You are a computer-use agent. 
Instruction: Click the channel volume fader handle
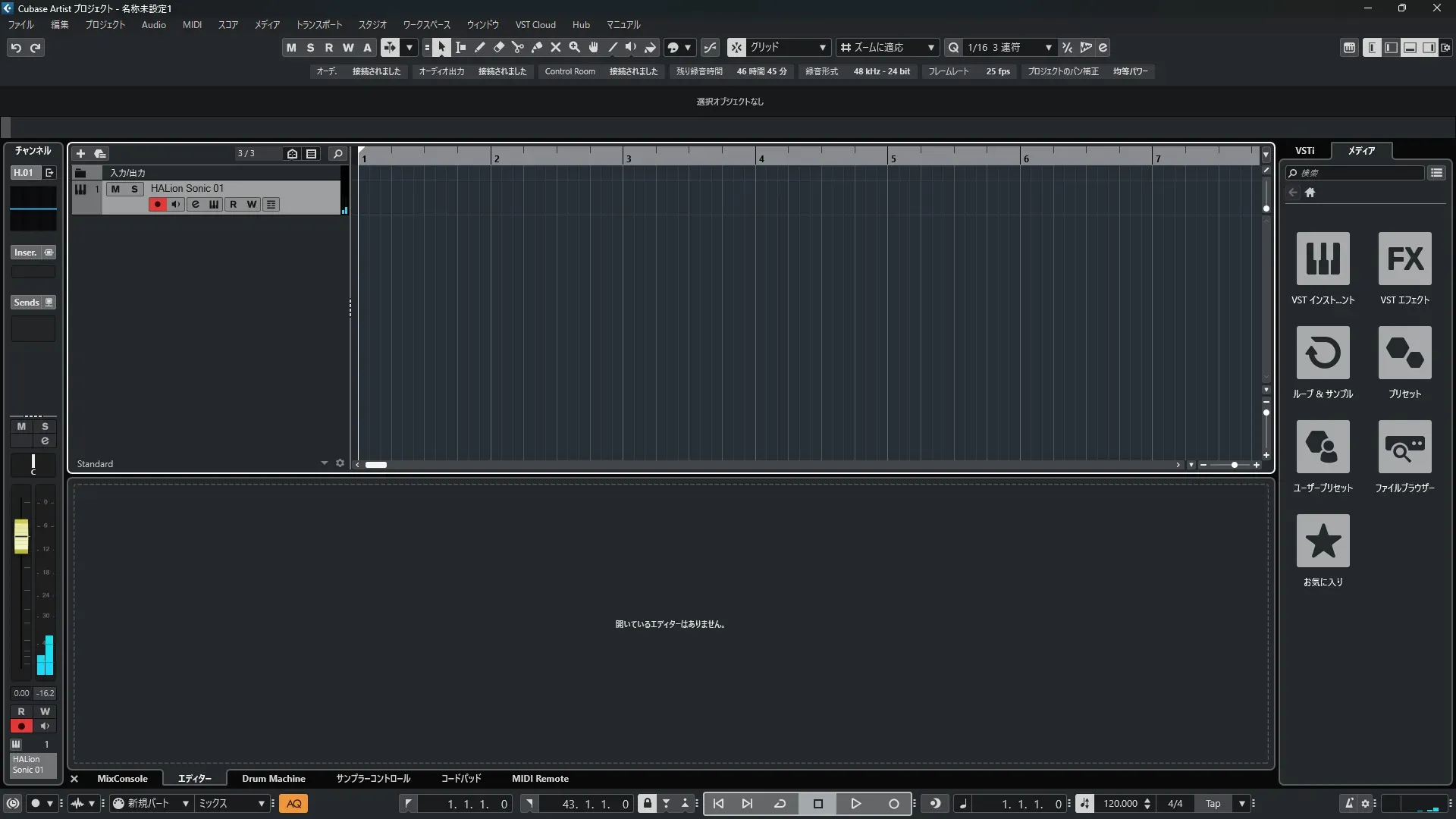pyautogui.click(x=21, y=536)
